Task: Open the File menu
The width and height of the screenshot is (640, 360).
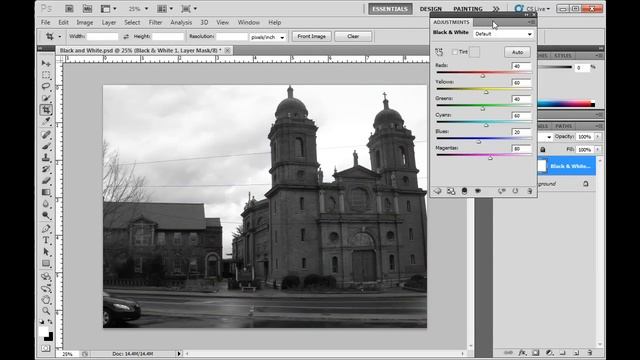Action: point(45,22)
